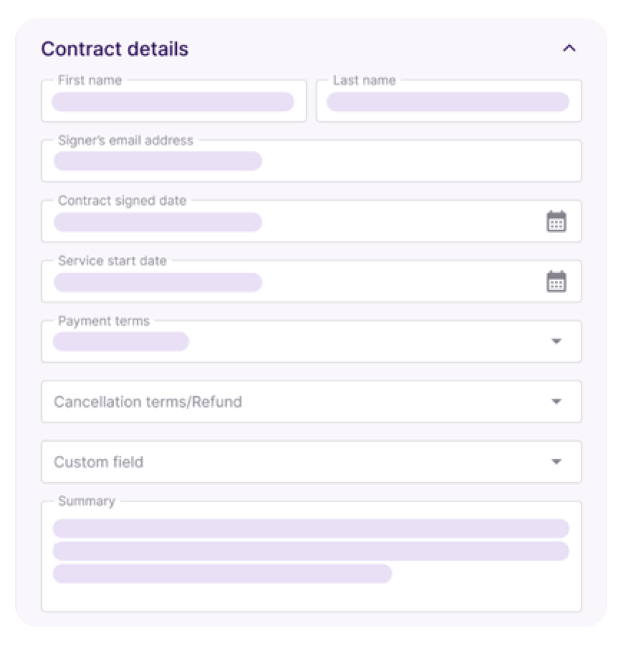The width and height of the screenshot is (623, 645).
Task: Click the Payment terms placeholder value
Action: (x=121, y=341)
